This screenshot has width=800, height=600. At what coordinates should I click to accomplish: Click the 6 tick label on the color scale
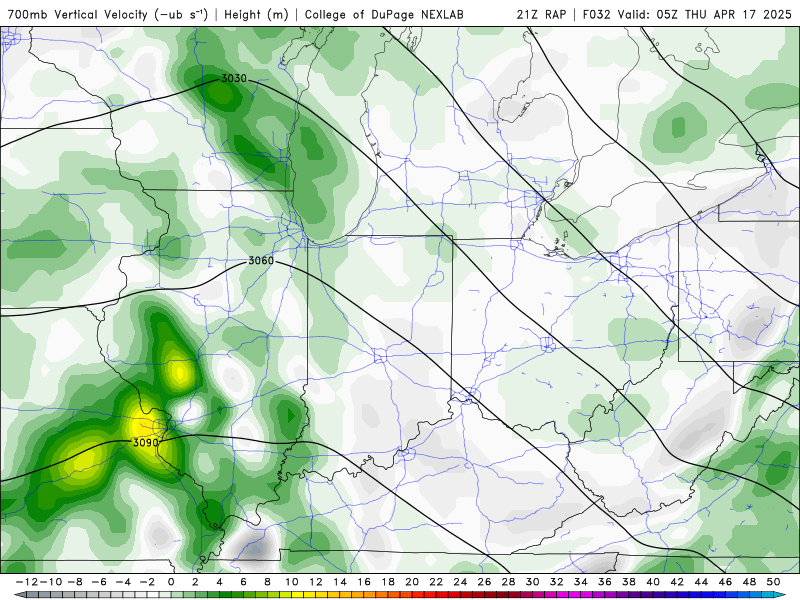pyautogui.click(x=243, y=582)
